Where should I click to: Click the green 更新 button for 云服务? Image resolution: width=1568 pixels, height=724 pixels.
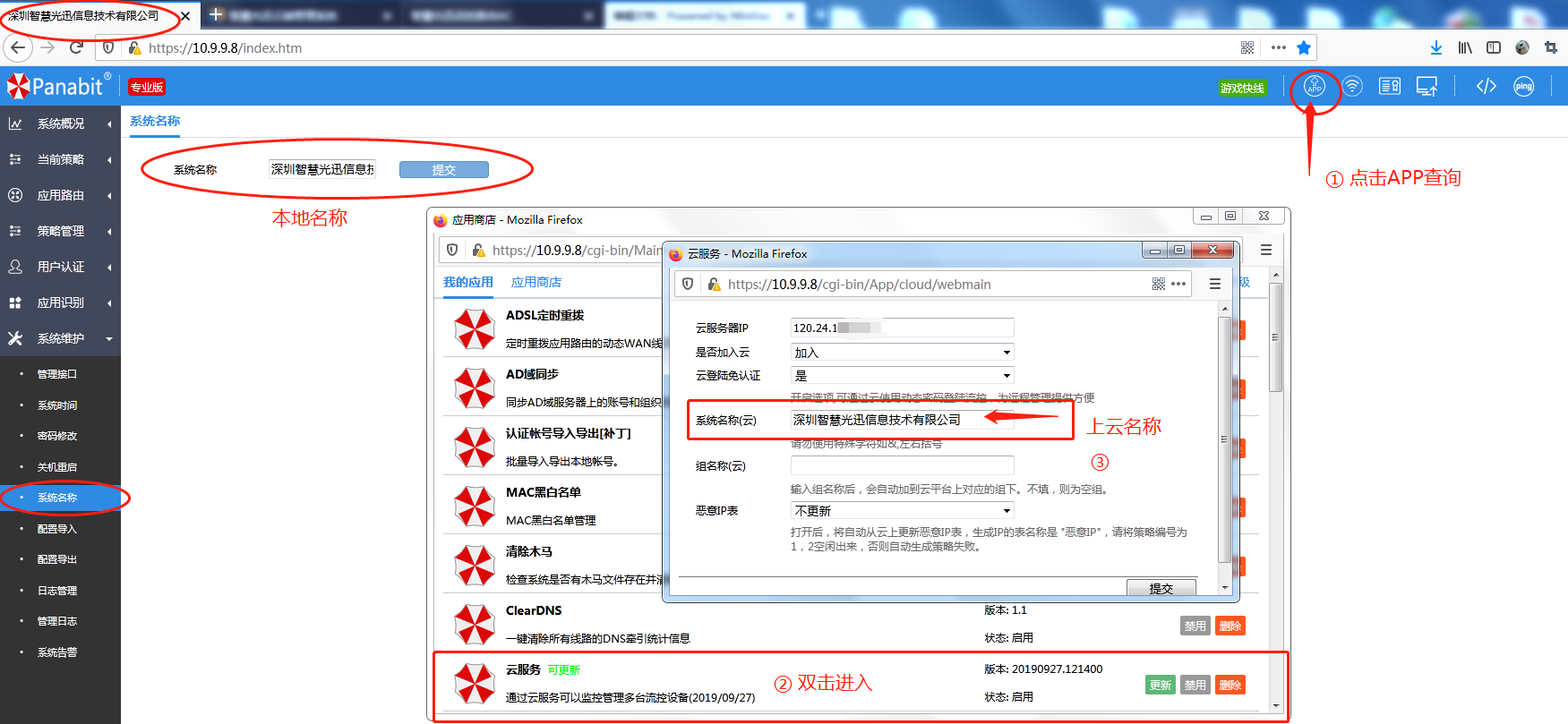coord(1160,685)
